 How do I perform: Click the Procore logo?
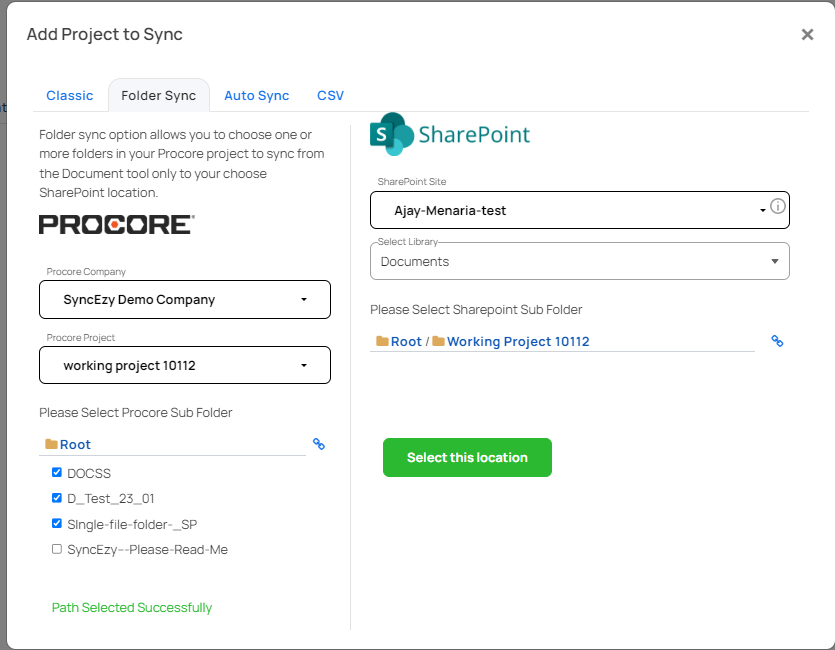coord(117,225)
